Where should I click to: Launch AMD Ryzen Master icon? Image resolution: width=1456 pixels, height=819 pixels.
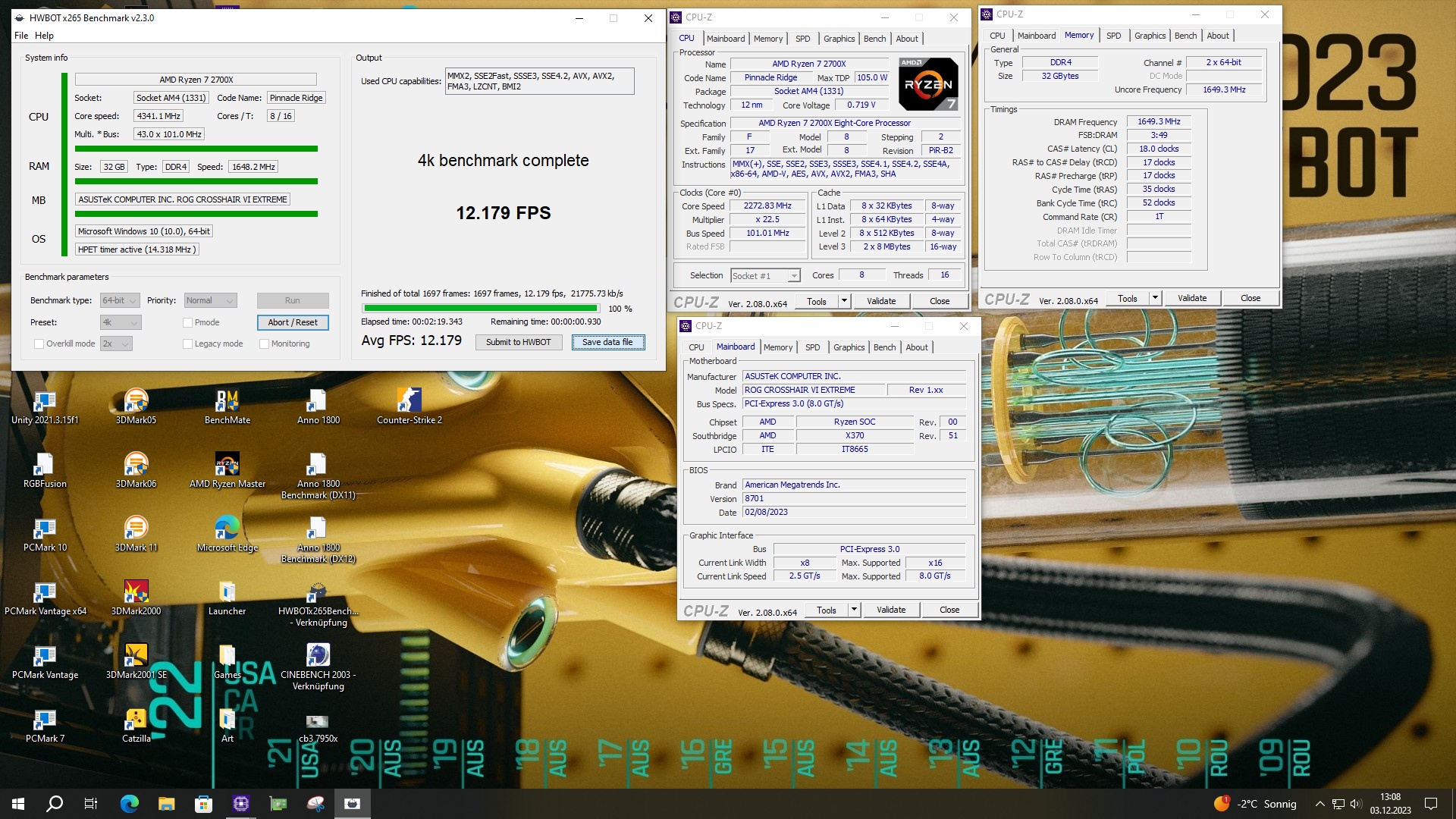click(227, 470)
